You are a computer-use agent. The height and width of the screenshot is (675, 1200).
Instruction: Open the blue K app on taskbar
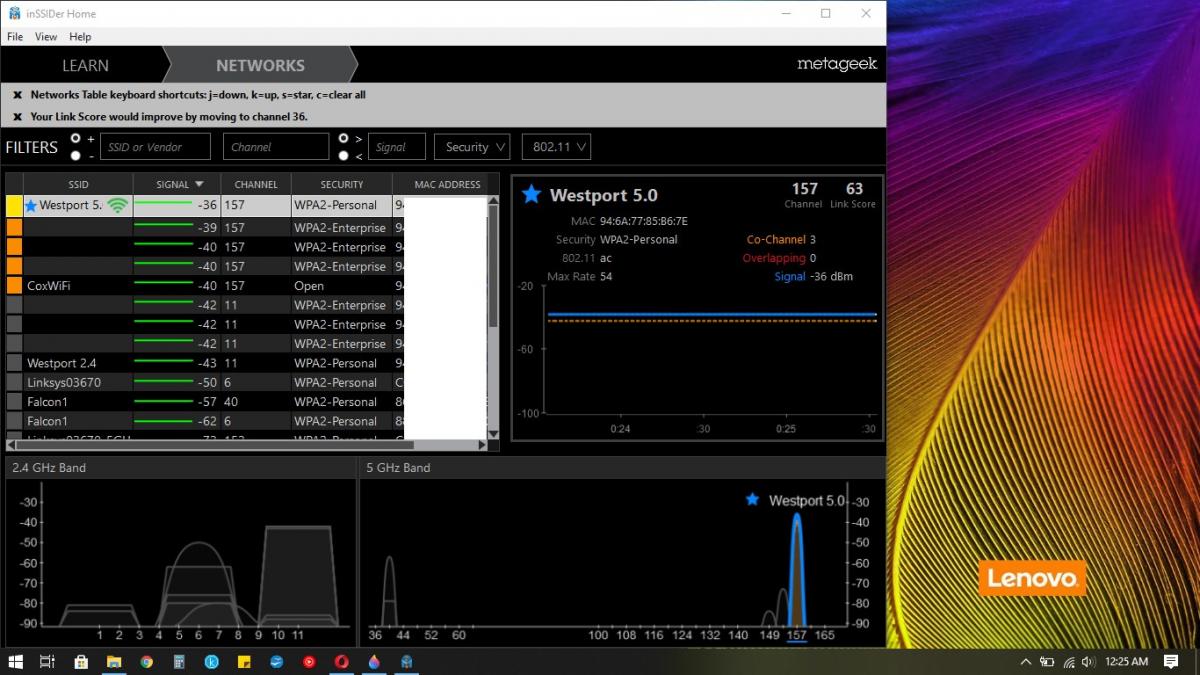[211, 661]
